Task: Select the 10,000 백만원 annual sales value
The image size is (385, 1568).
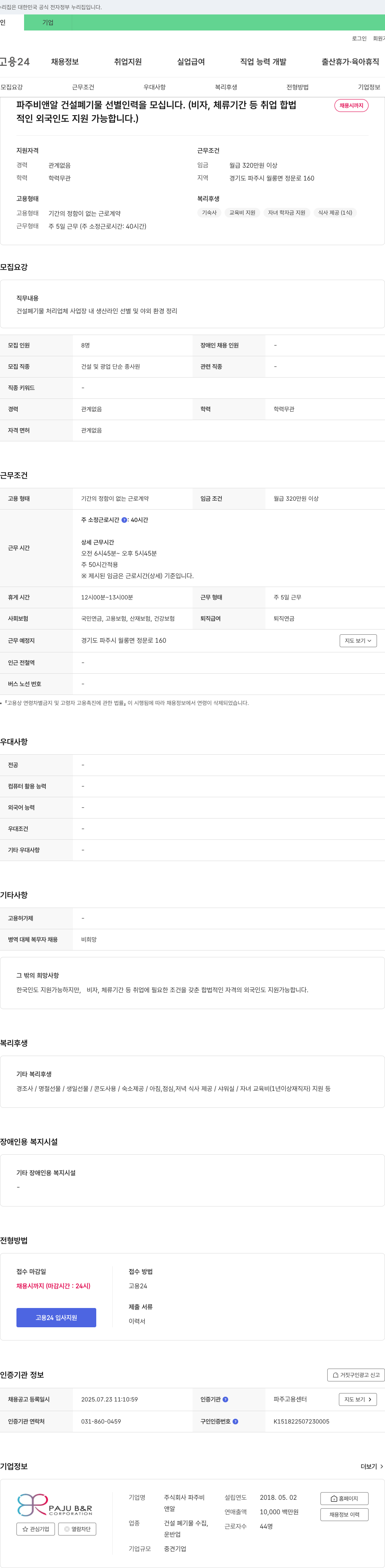Action: pos(279,1511)
